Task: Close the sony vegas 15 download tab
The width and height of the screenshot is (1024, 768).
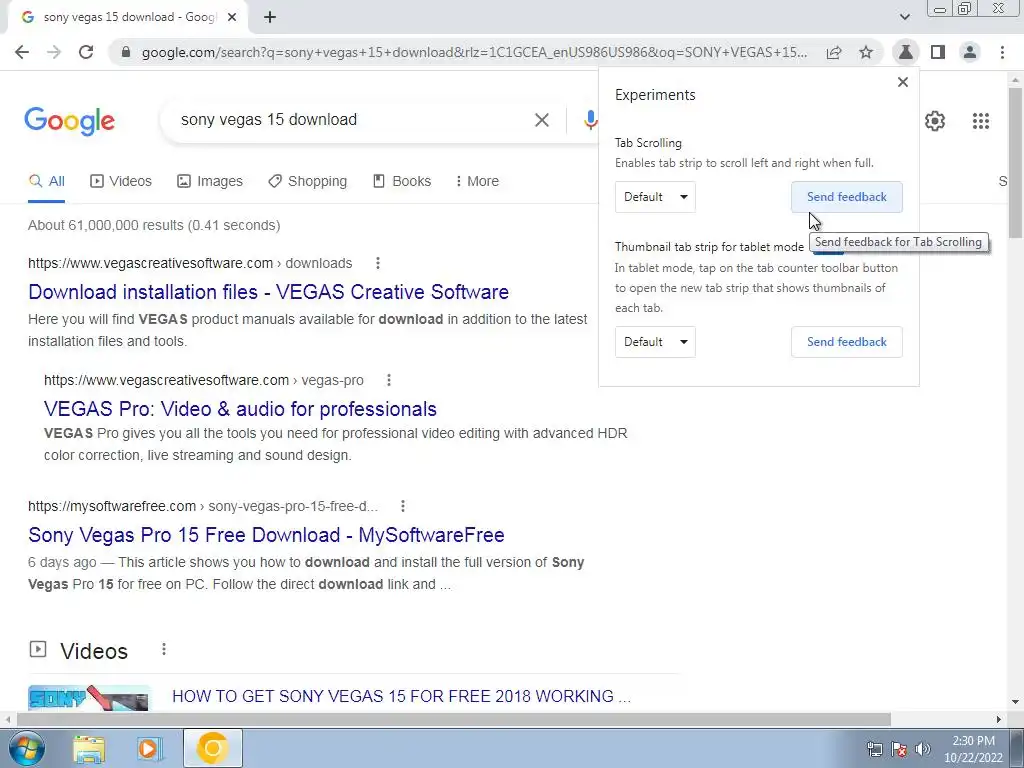Action: pyautogui.click(x=232, y=17)
